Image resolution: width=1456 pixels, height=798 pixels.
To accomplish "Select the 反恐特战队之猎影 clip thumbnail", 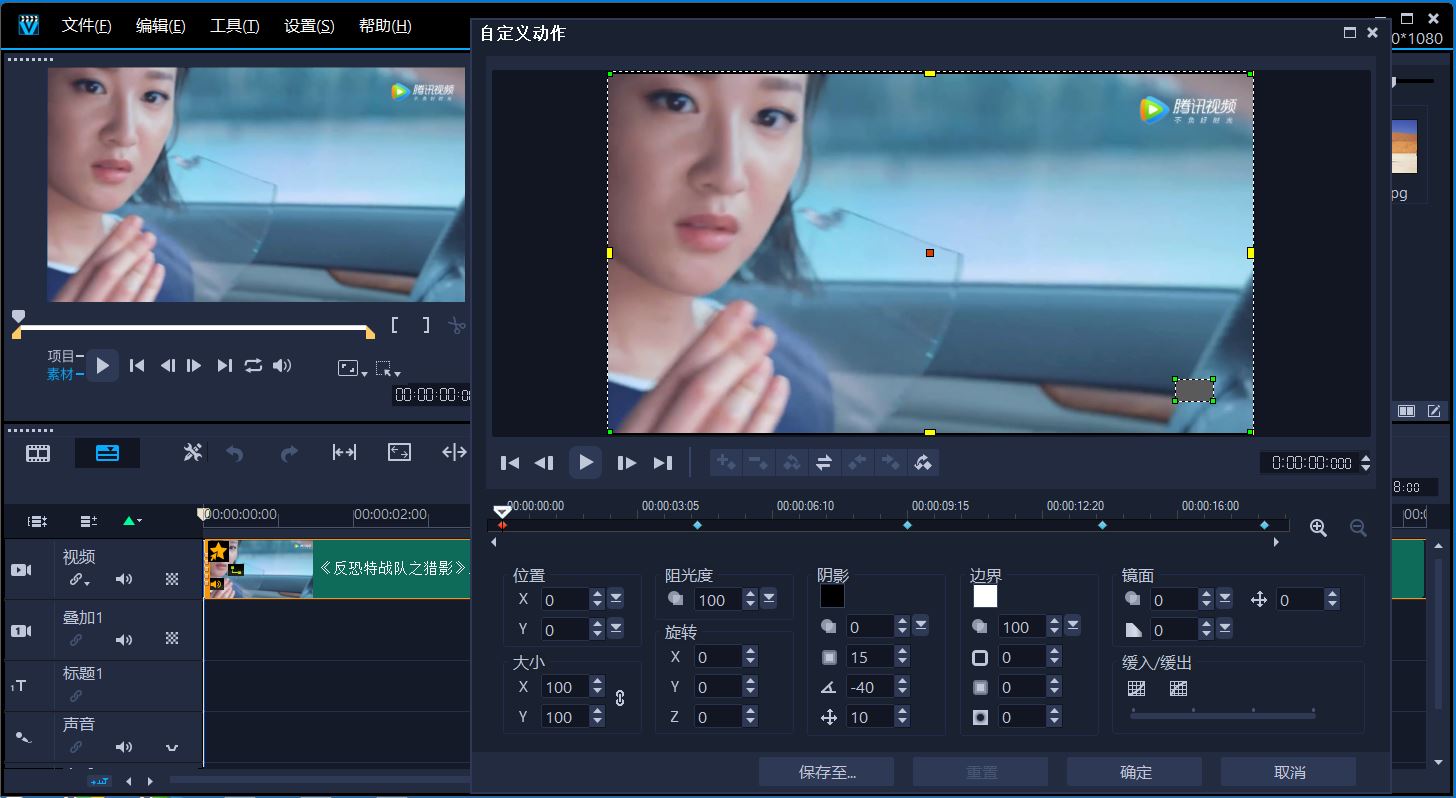I will click(259, 569).
